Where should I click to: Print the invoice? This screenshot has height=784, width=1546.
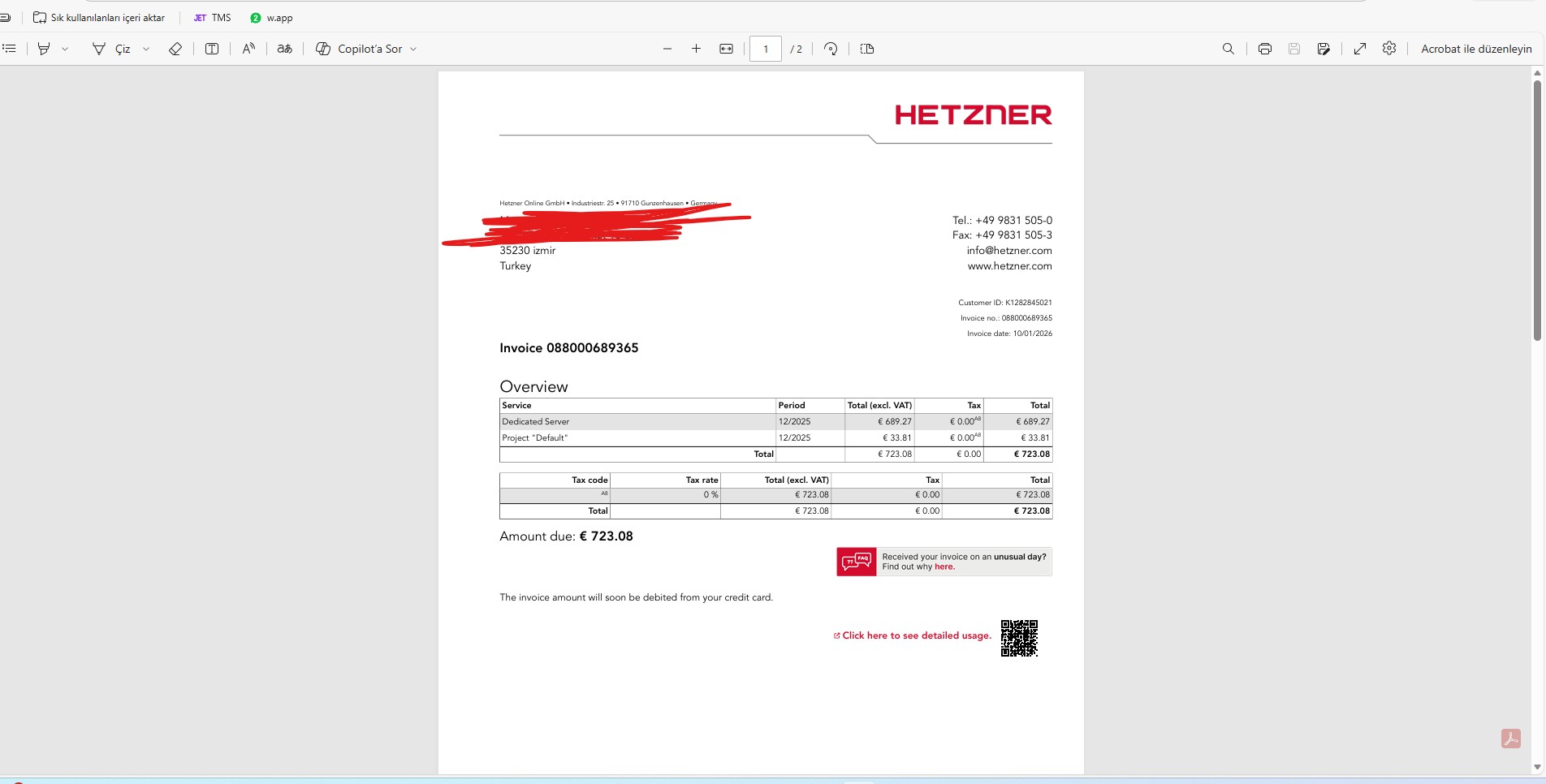pos(1265,49)
